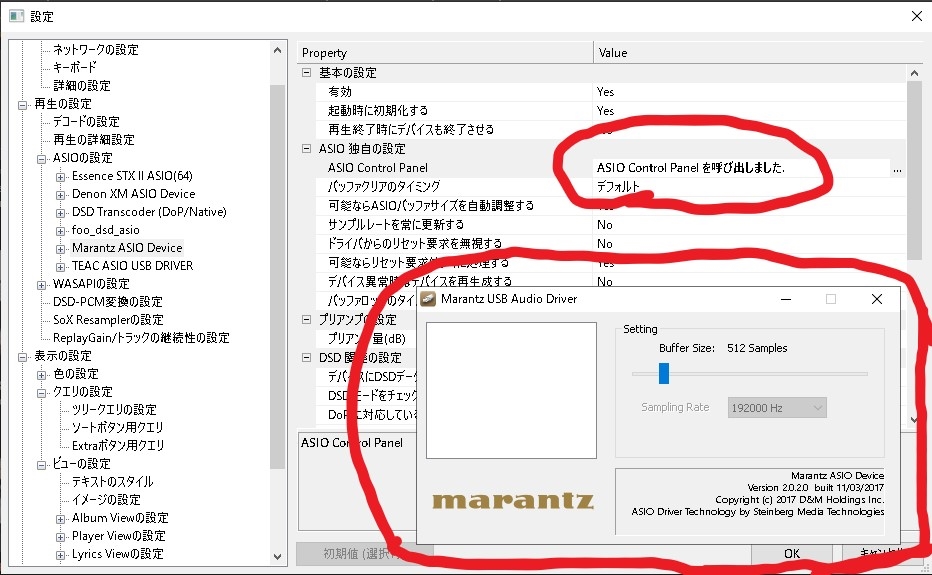This screenshot has width=932, height=575.
Task: Click the Marantz USB Audio Driver title icon
Action: (x=428, y=299)
